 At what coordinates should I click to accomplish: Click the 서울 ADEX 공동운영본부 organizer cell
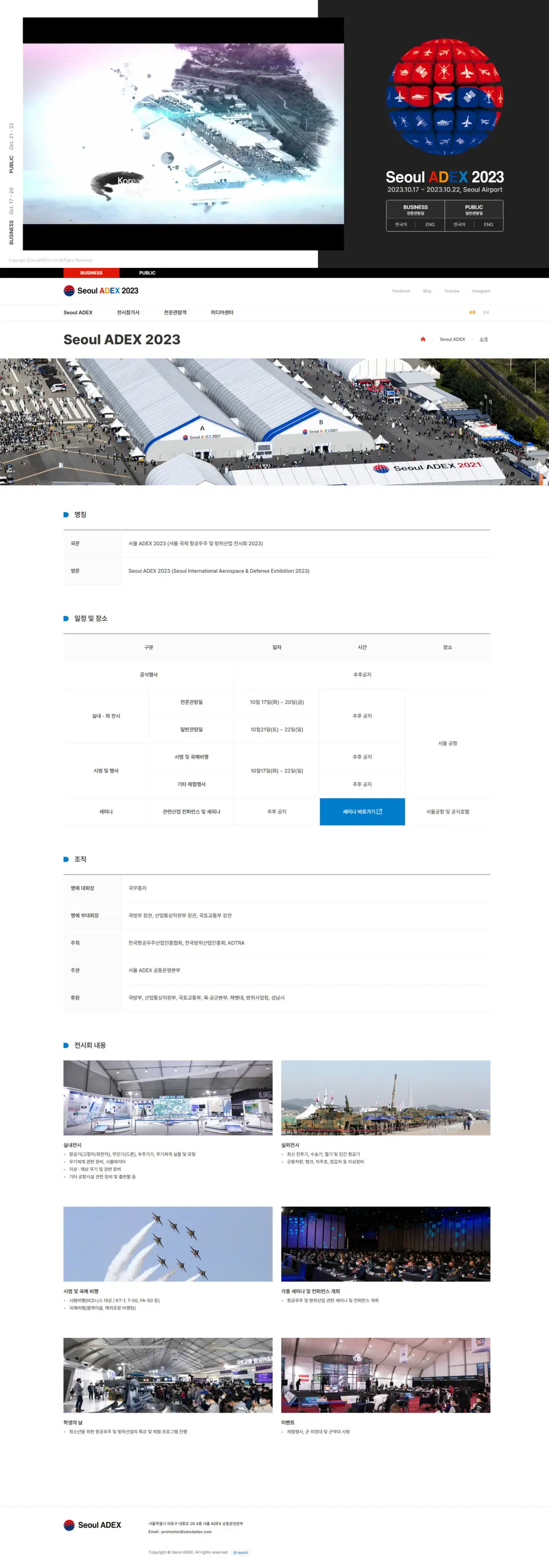point(306,970)
